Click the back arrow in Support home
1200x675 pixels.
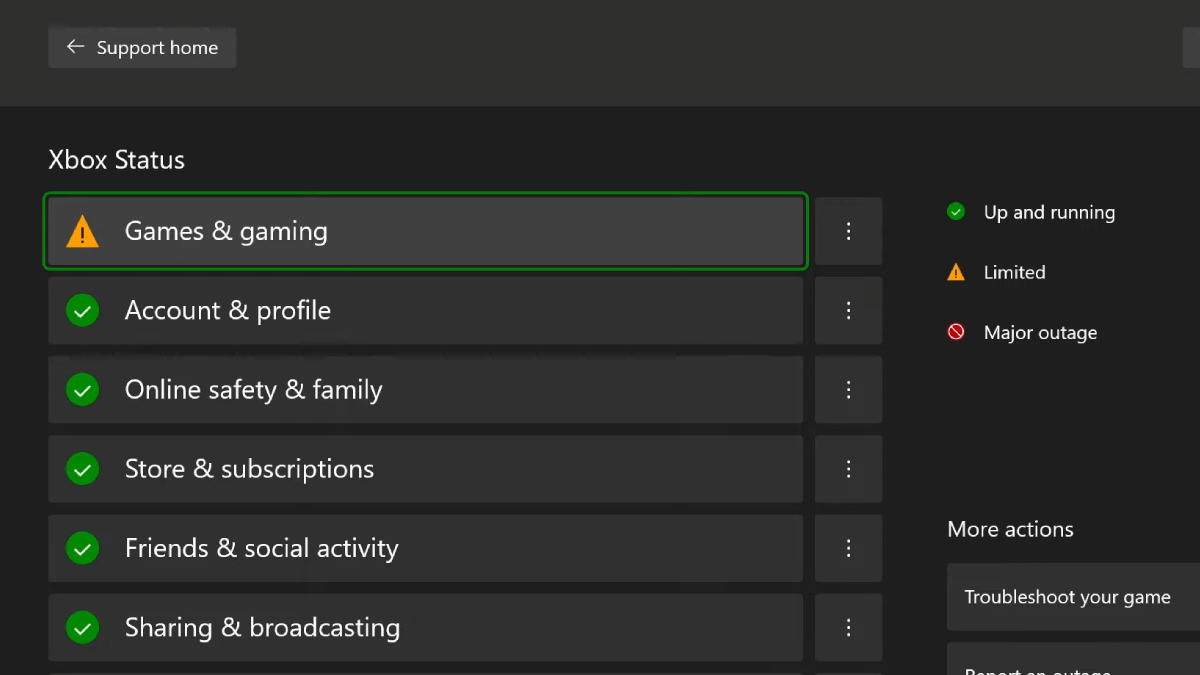point(76,47)
